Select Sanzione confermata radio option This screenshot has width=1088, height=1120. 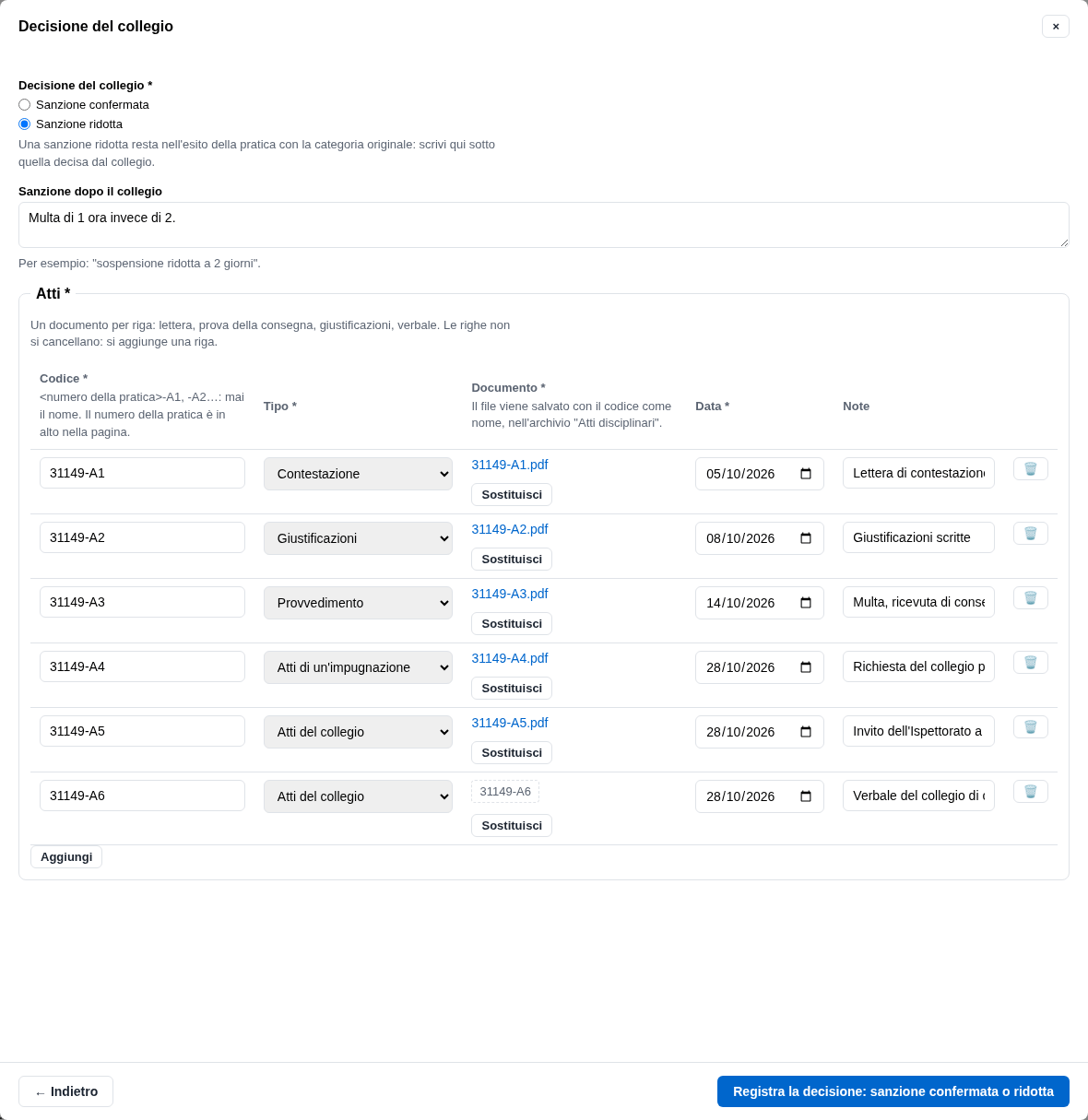(24, 105)
